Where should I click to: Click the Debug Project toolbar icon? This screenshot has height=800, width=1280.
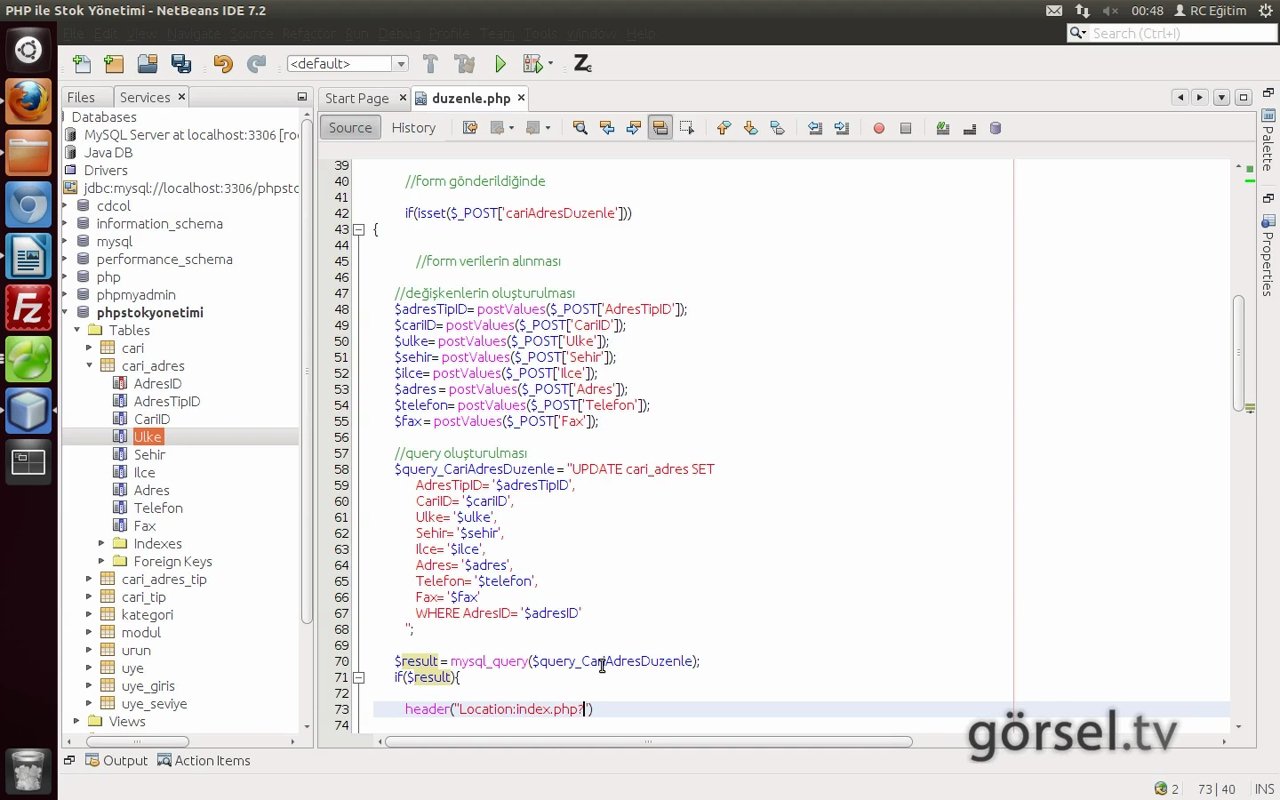[532, 64]
